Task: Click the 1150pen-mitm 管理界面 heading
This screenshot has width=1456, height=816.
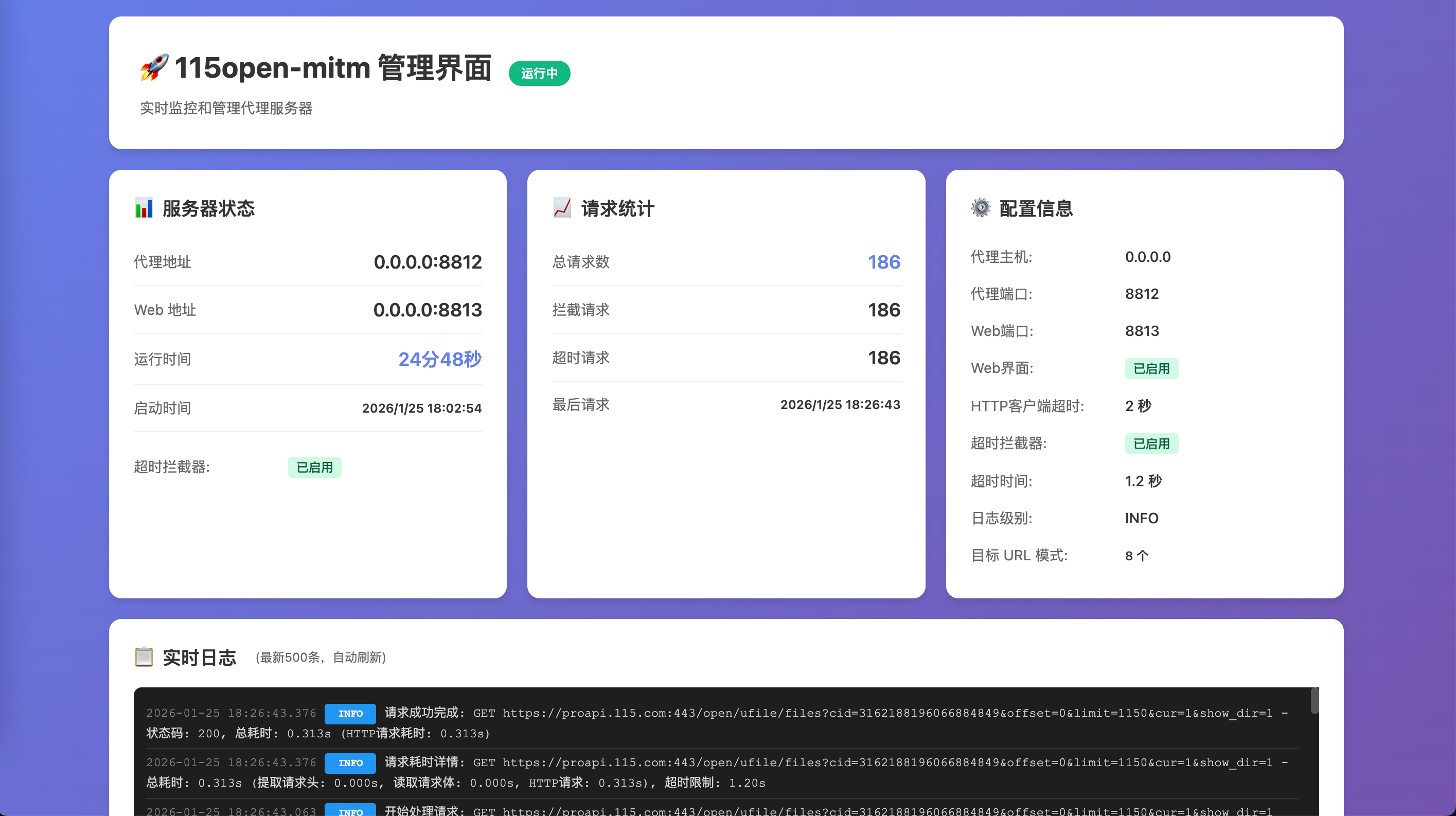Action: (x=332, y=68)
